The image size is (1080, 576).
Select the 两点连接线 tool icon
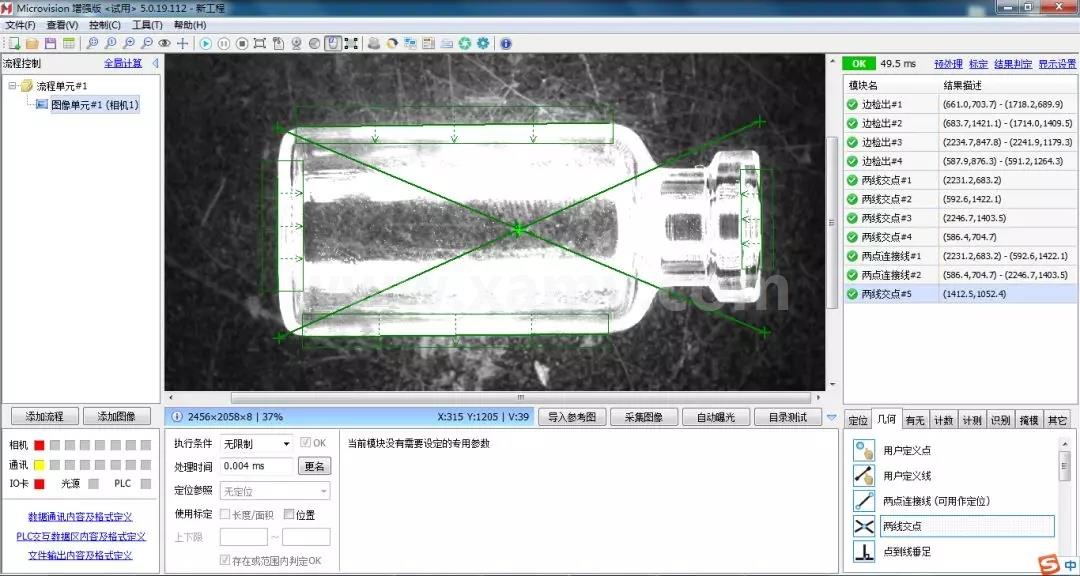pyautogui.click(x=864, y=501)
